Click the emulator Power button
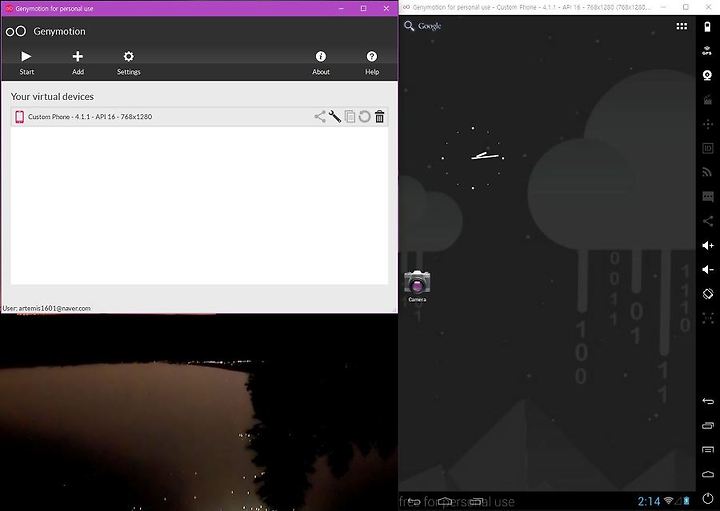The width and height of the screenshot is (720, 511). [x=708, y=498]
